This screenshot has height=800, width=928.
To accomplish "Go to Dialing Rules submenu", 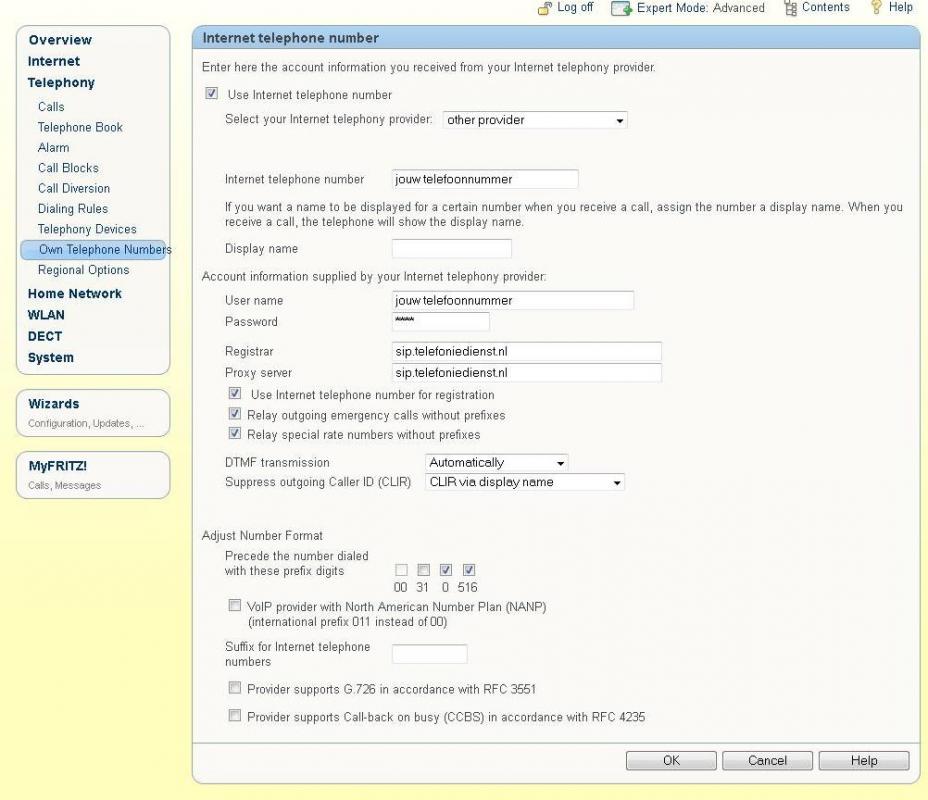I will tap(73, 208).
